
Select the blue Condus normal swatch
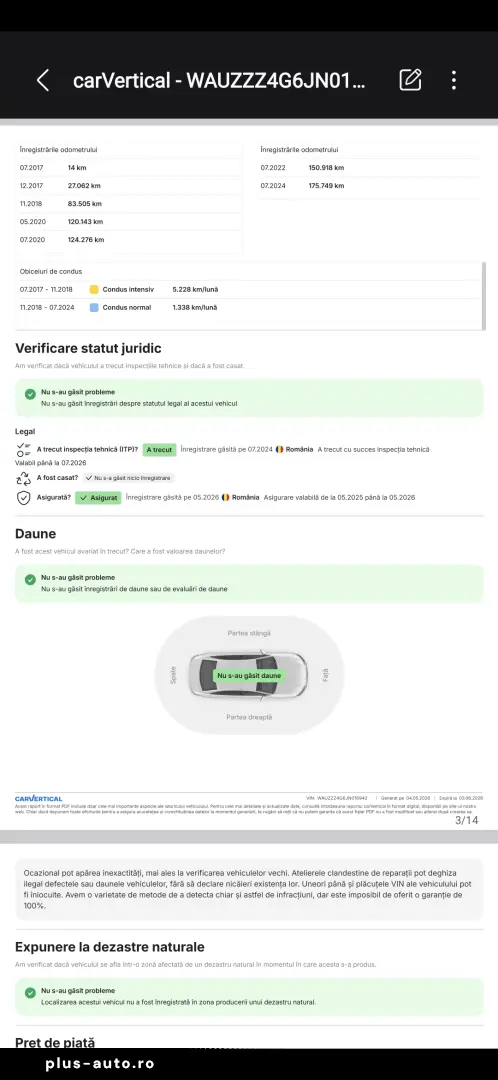(94, 307)
